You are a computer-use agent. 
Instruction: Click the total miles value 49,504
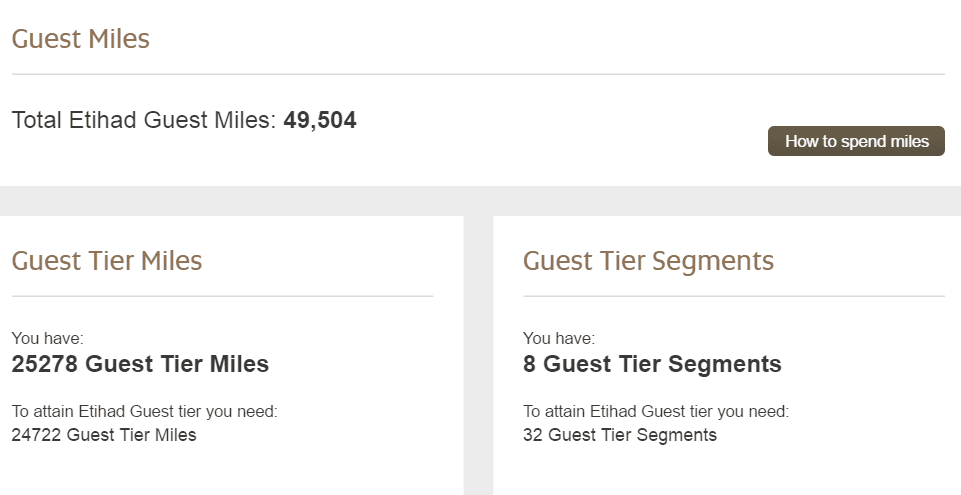[x=320, y=120]
